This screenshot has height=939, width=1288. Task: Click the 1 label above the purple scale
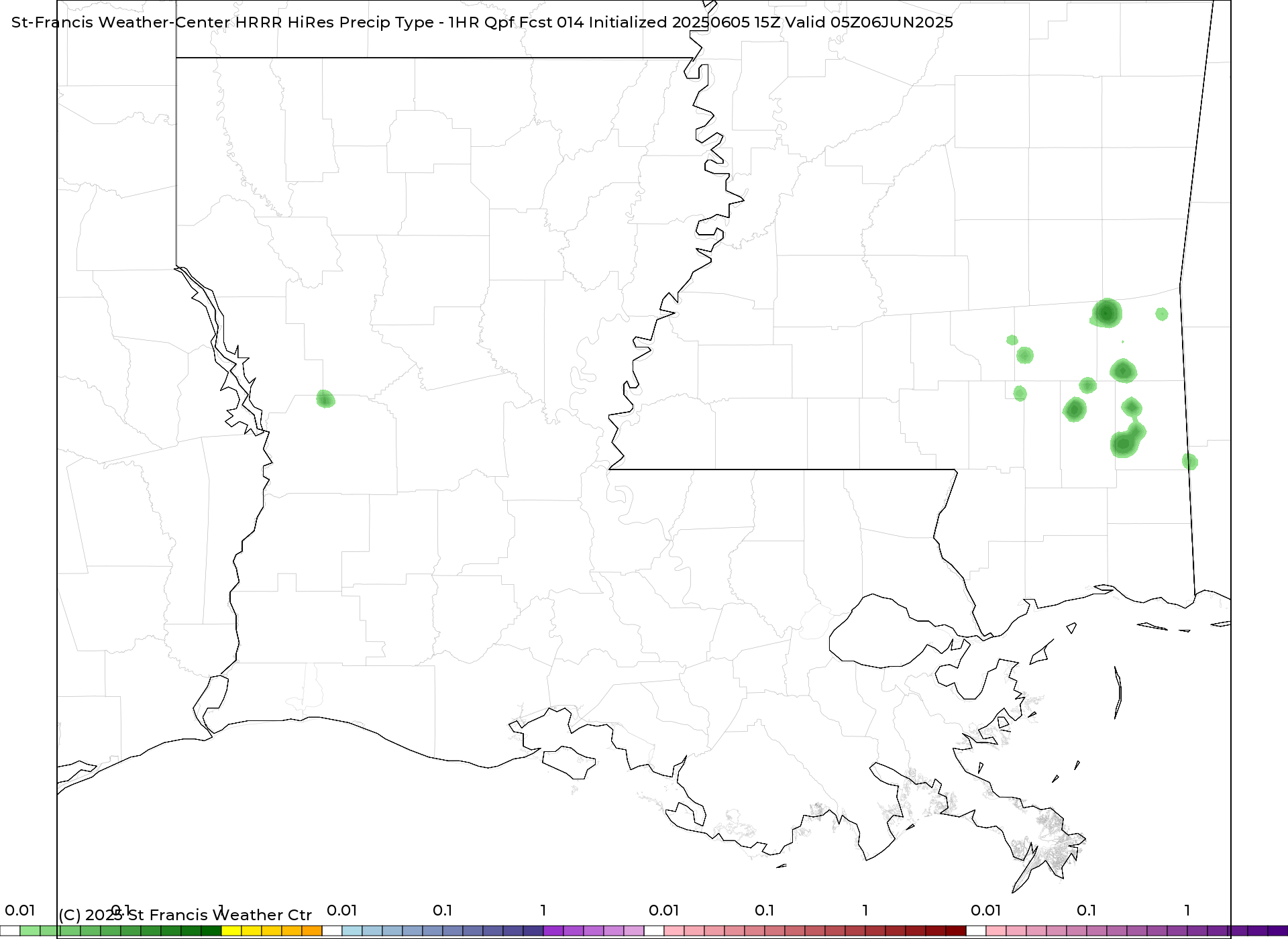(543, 910)
